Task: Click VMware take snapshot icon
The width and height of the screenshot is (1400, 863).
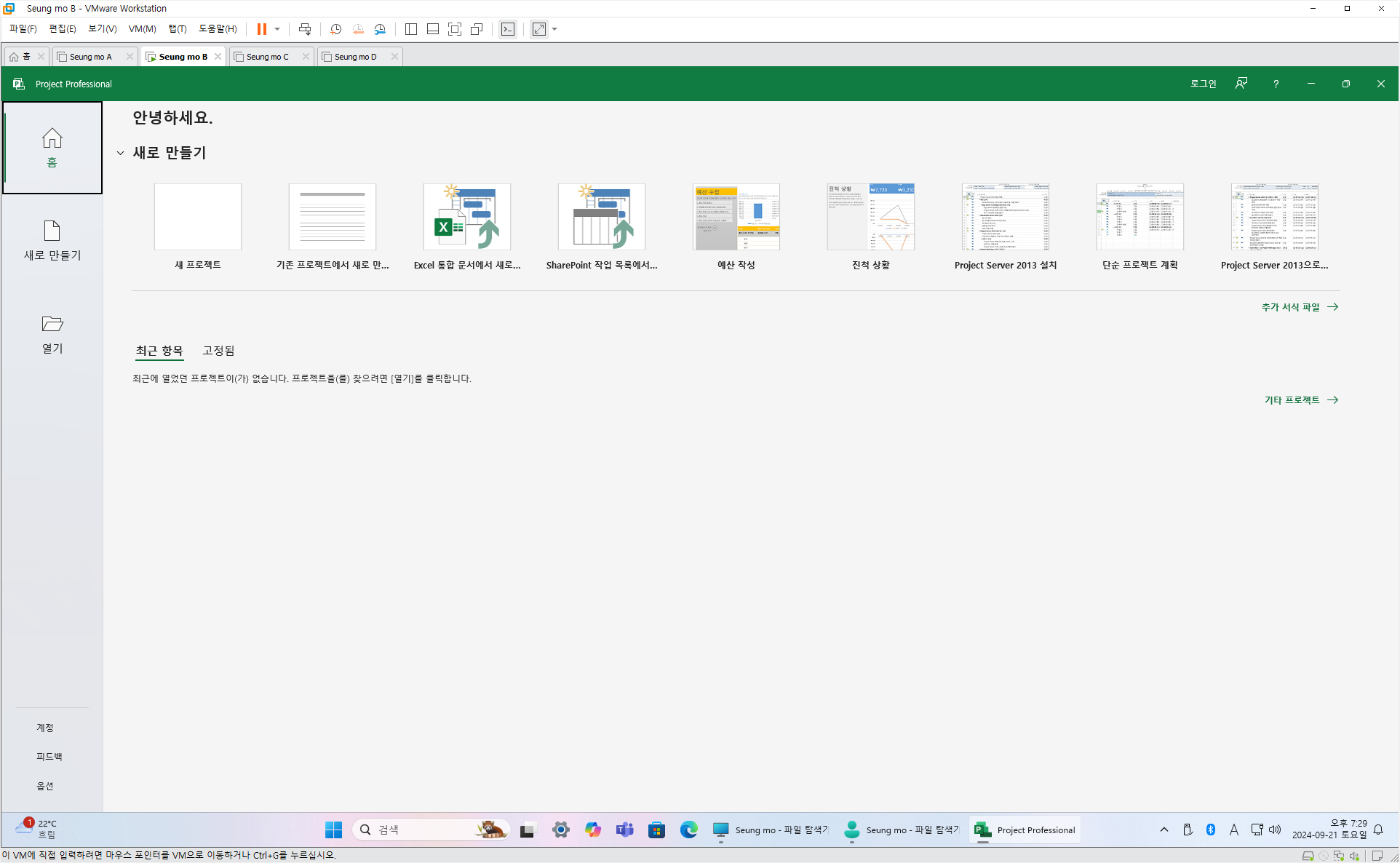Action: pos(335,29)
